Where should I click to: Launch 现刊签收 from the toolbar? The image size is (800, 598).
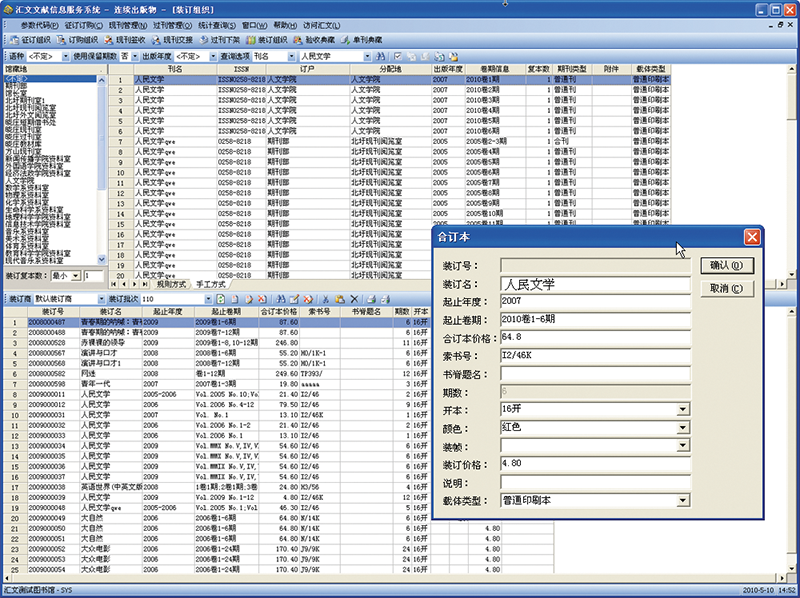(x=125, y=40)
